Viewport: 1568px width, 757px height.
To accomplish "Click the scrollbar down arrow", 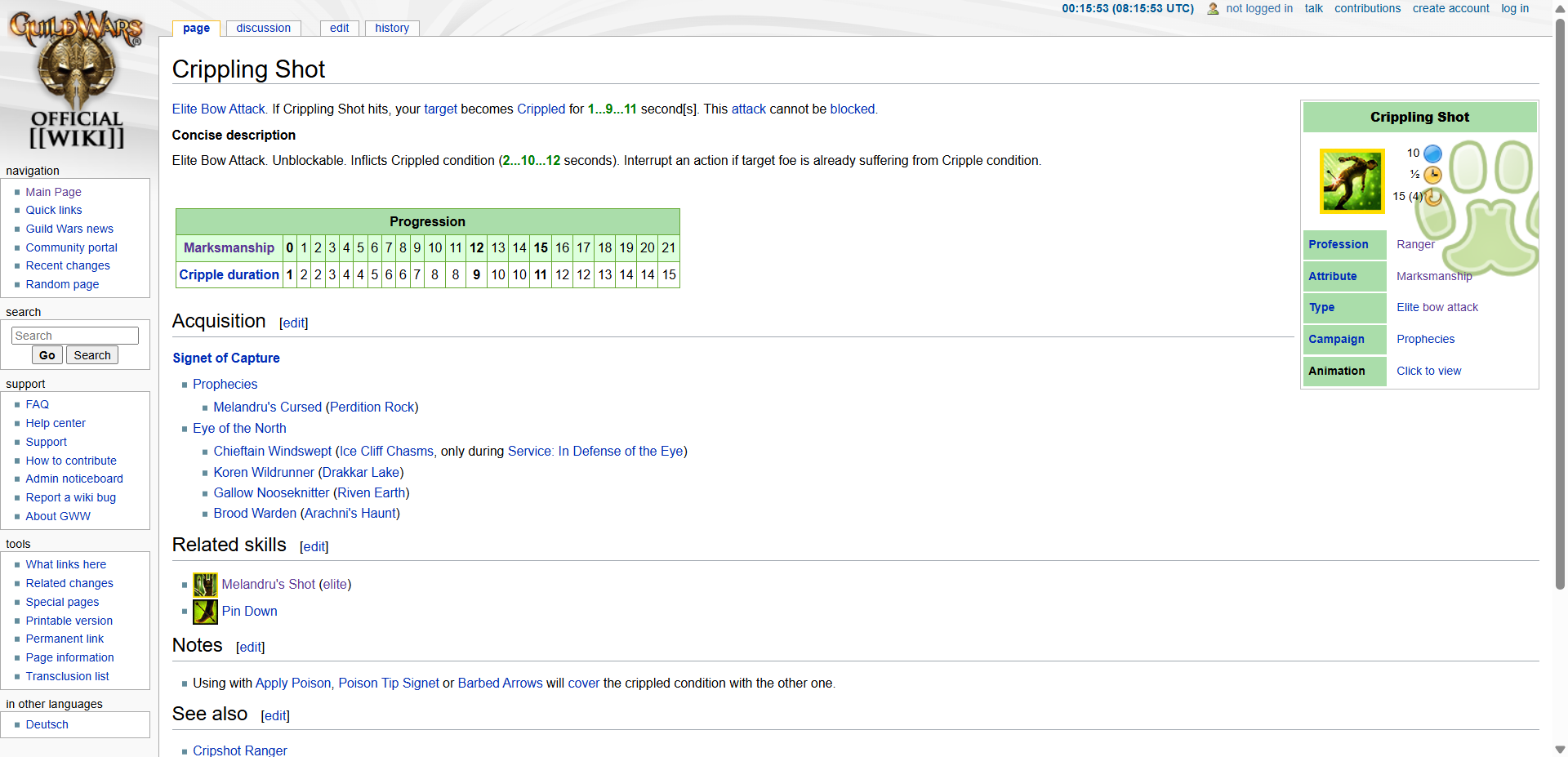I will point(1560,749).
